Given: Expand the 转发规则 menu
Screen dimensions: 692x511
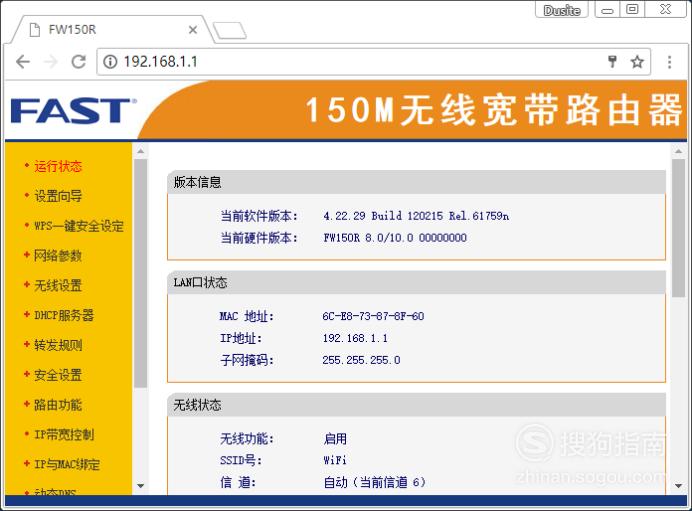Looking at the screenshot, I should (x=58, y=345).
